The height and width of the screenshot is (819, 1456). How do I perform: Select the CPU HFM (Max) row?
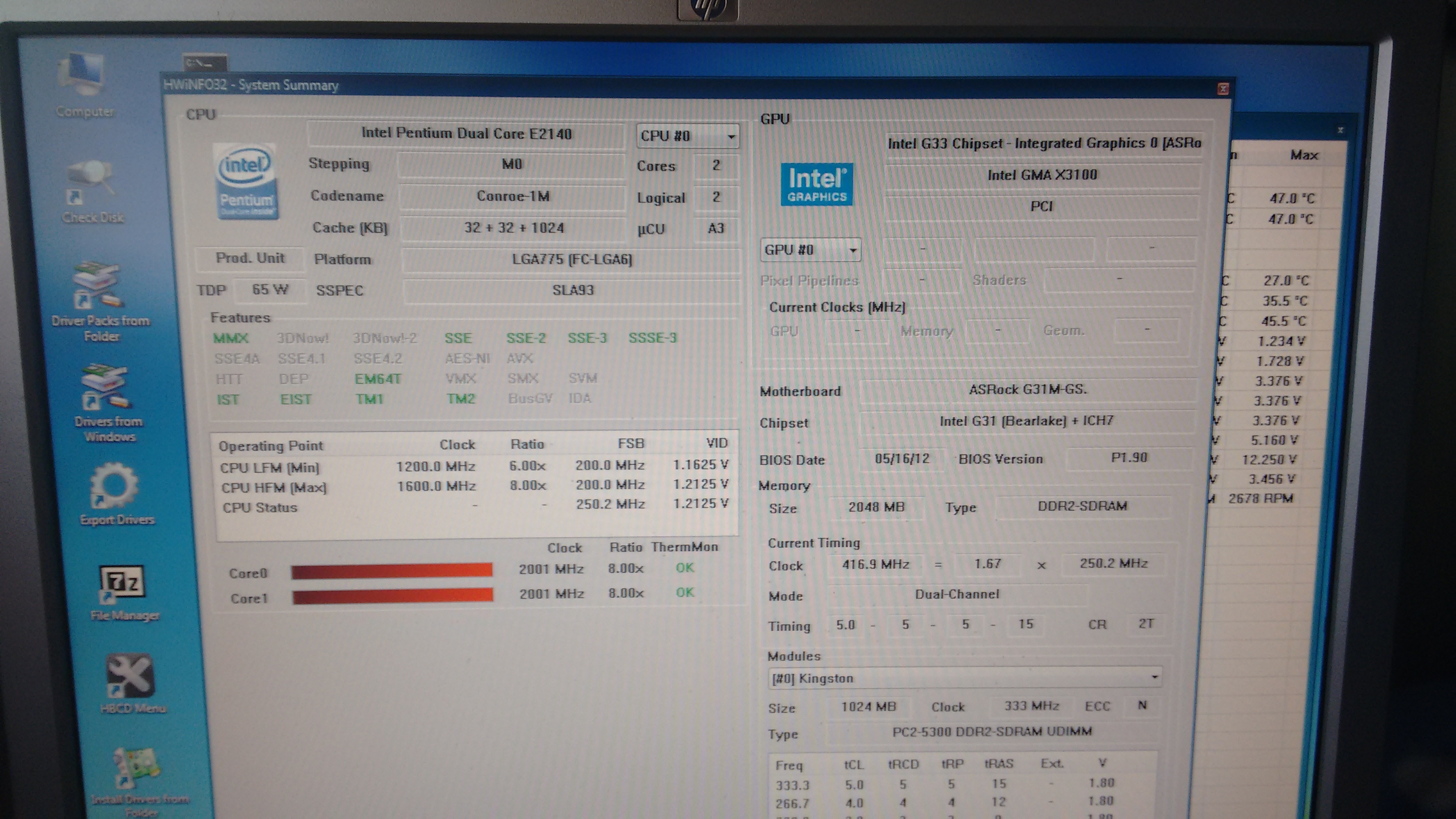pos(474,486)
